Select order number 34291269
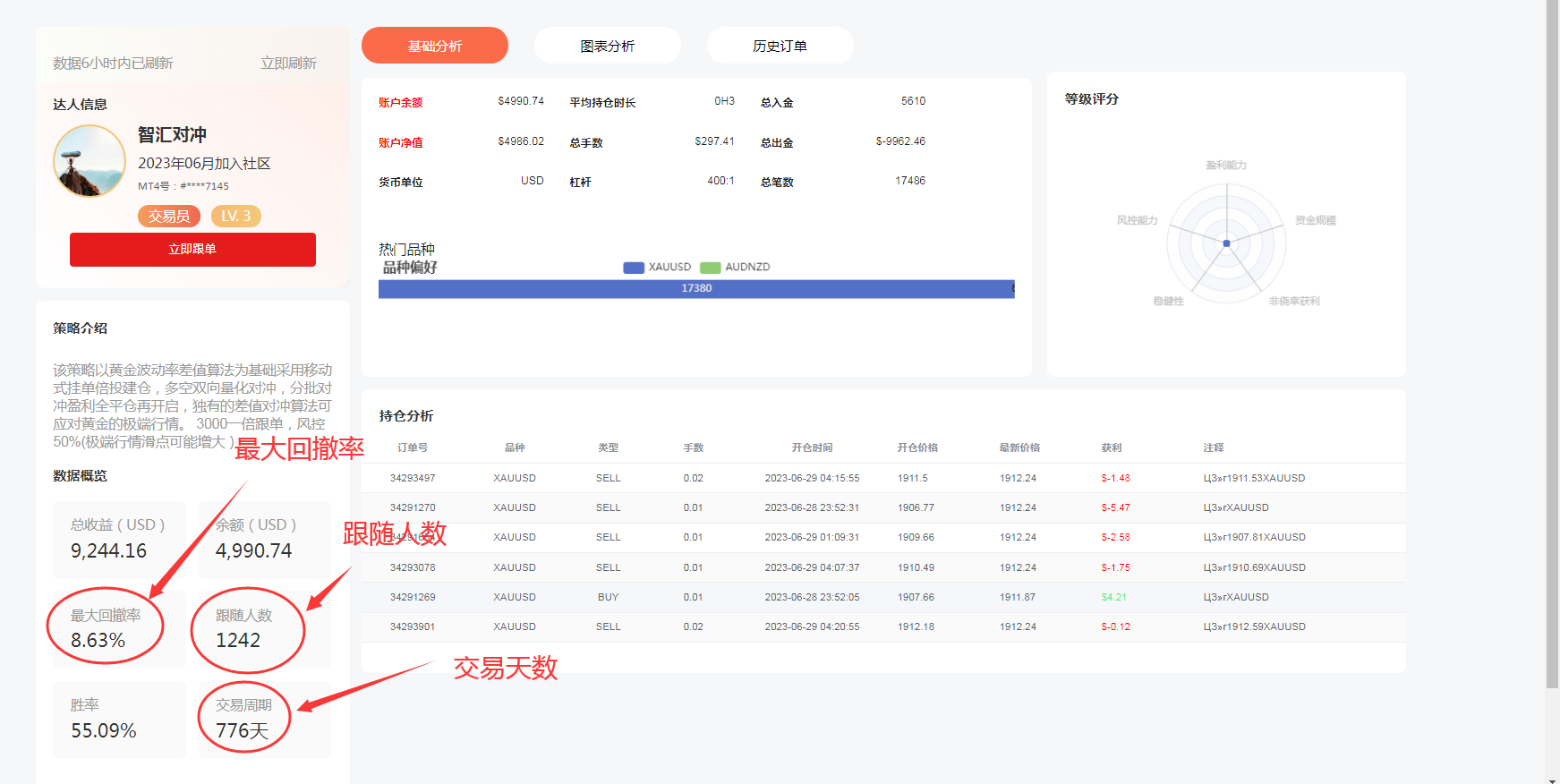Viewport: 1560px width, 784px height. point(413,597)
